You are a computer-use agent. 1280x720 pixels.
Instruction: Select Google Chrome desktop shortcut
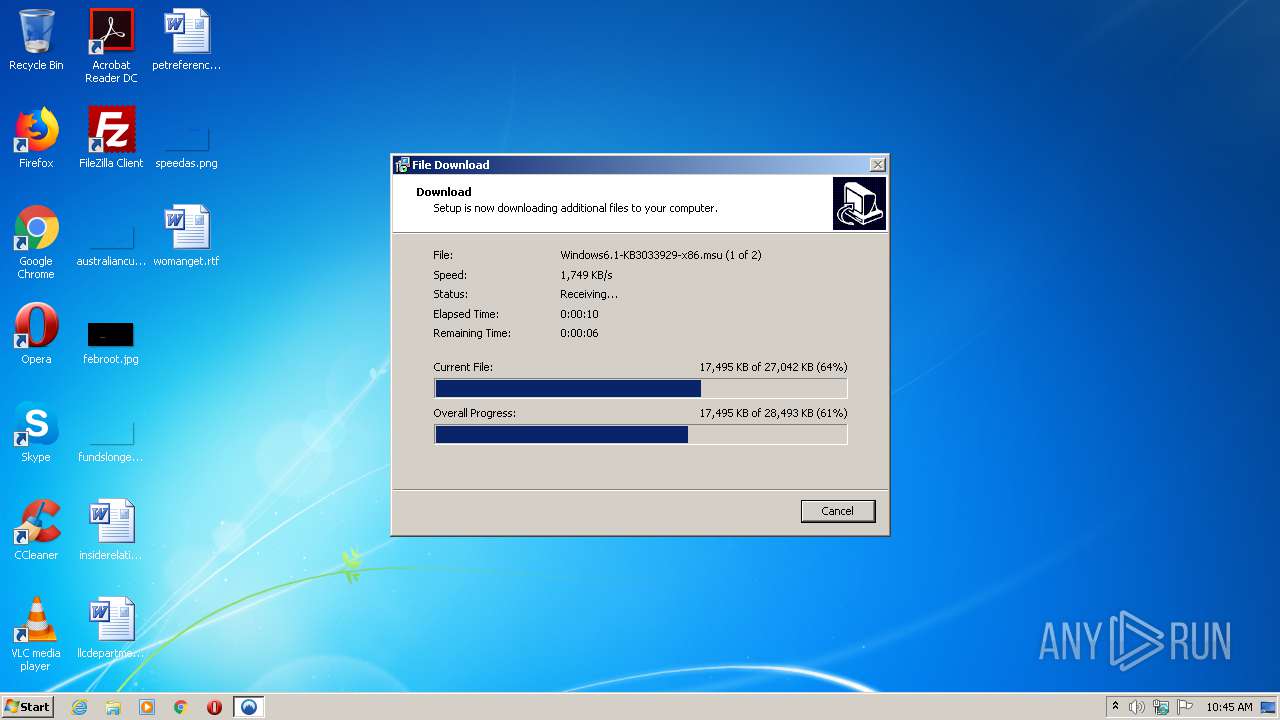tap(36, 243)
